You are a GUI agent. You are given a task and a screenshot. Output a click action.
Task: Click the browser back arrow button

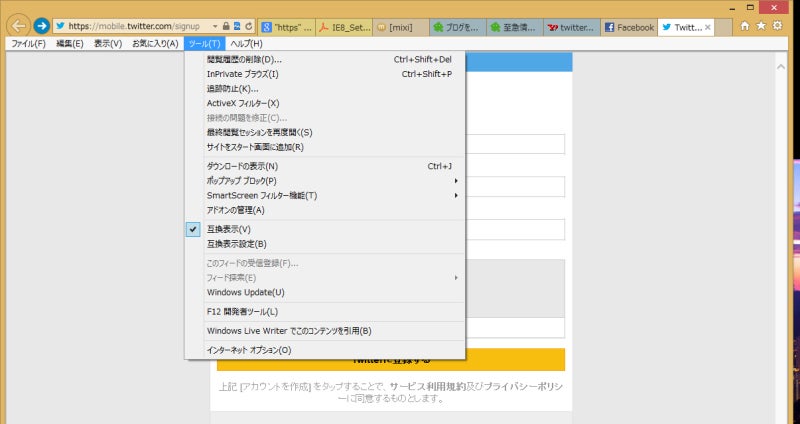click(16, 26)
